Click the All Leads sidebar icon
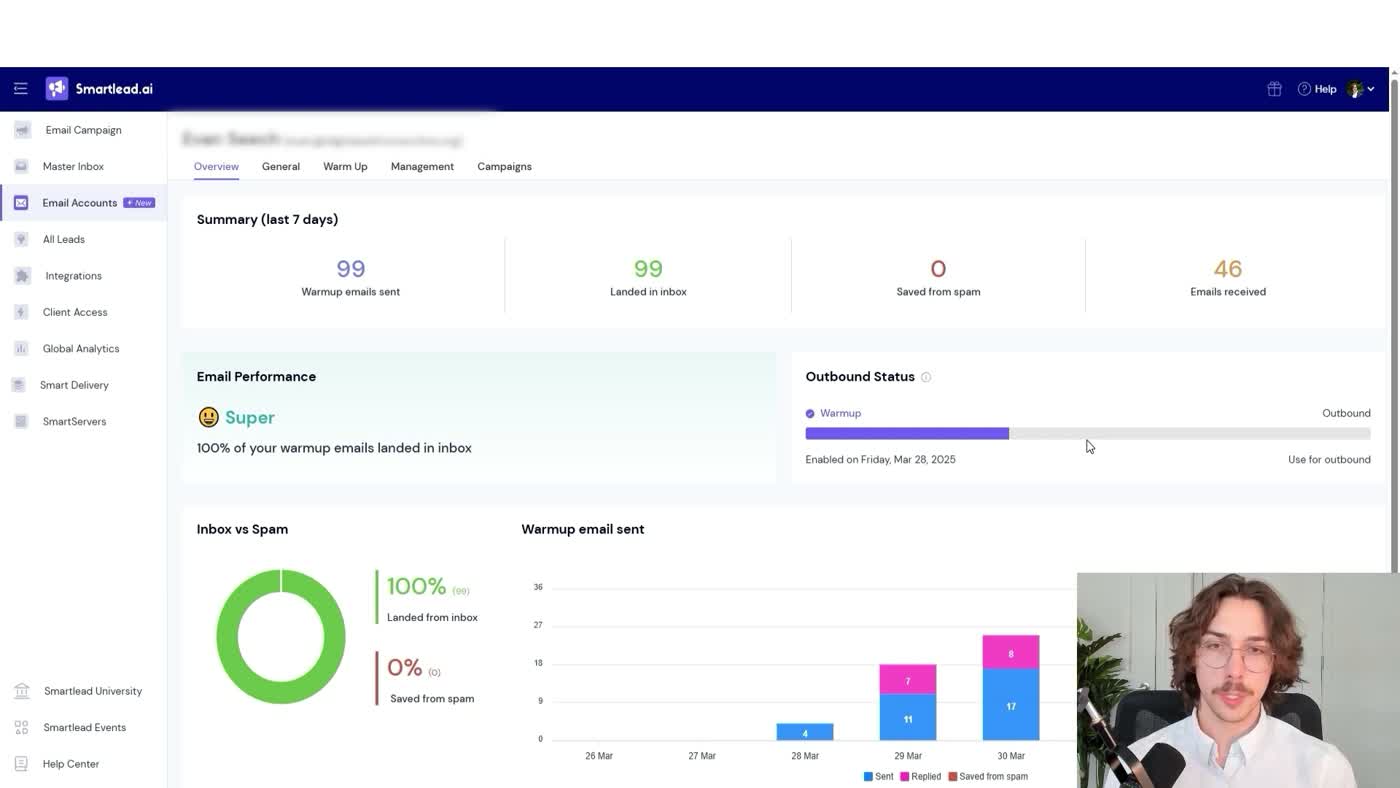The height and width of the screenshot is (788, 1400). (21, 239)
